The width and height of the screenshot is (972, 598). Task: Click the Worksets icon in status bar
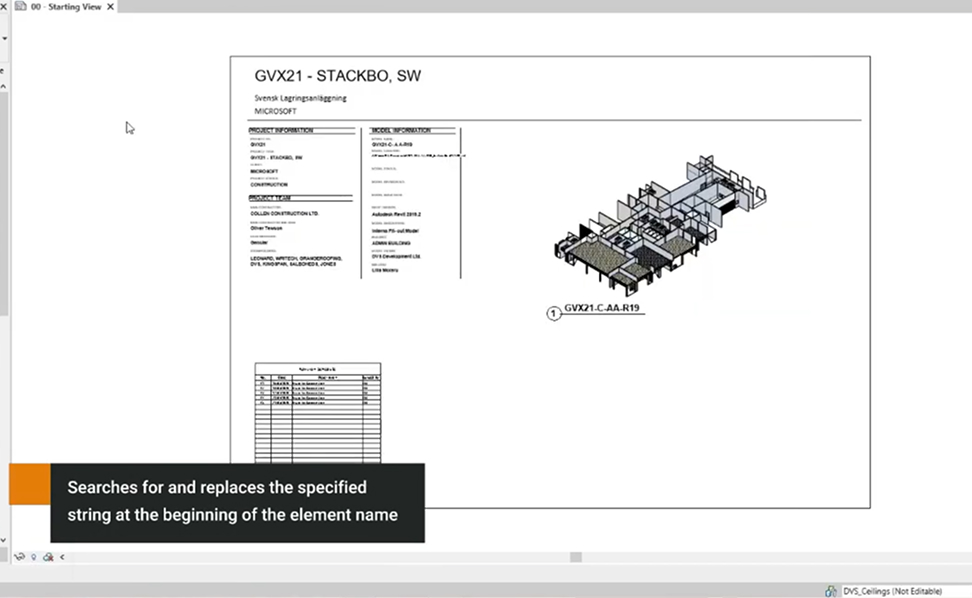pos(831,591)
